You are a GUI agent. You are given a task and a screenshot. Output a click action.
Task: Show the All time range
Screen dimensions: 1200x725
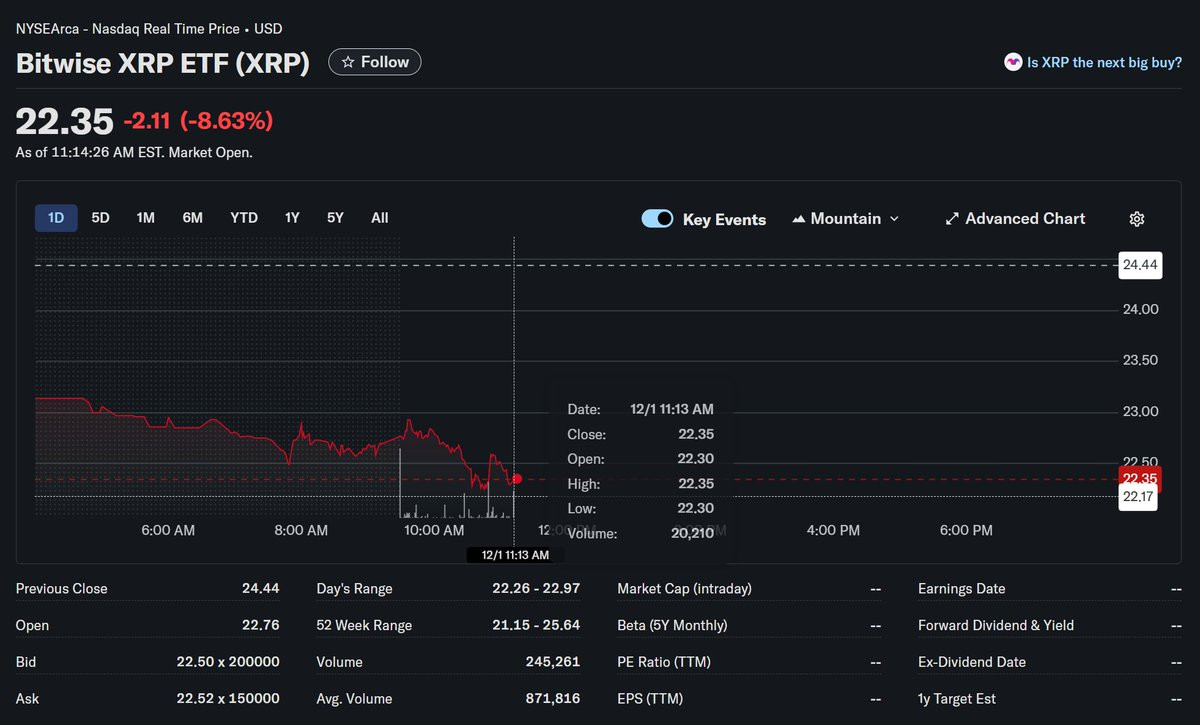pos(380,218)
